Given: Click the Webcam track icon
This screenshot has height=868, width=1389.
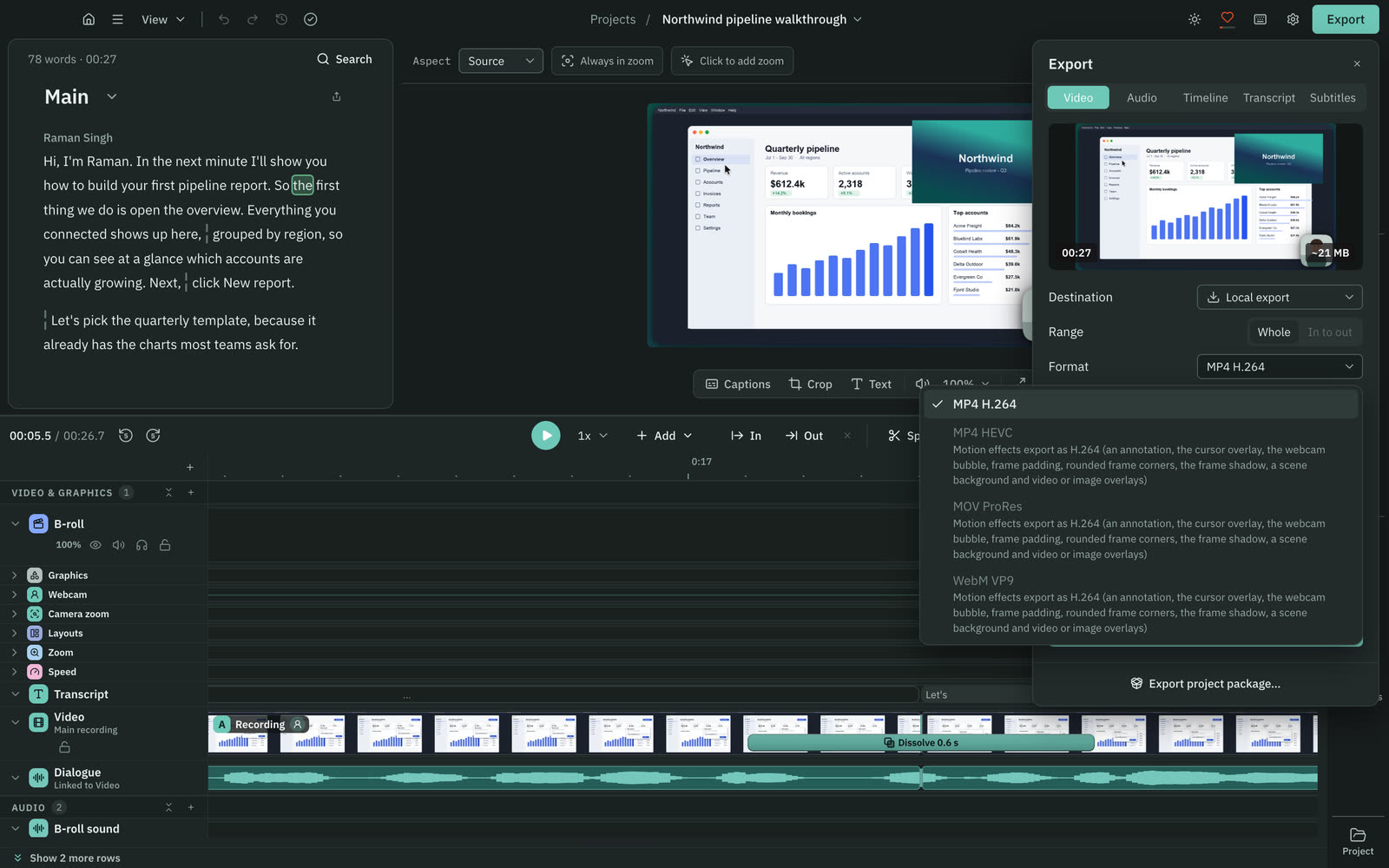Looking at the screenshot, I should (35, 595).
